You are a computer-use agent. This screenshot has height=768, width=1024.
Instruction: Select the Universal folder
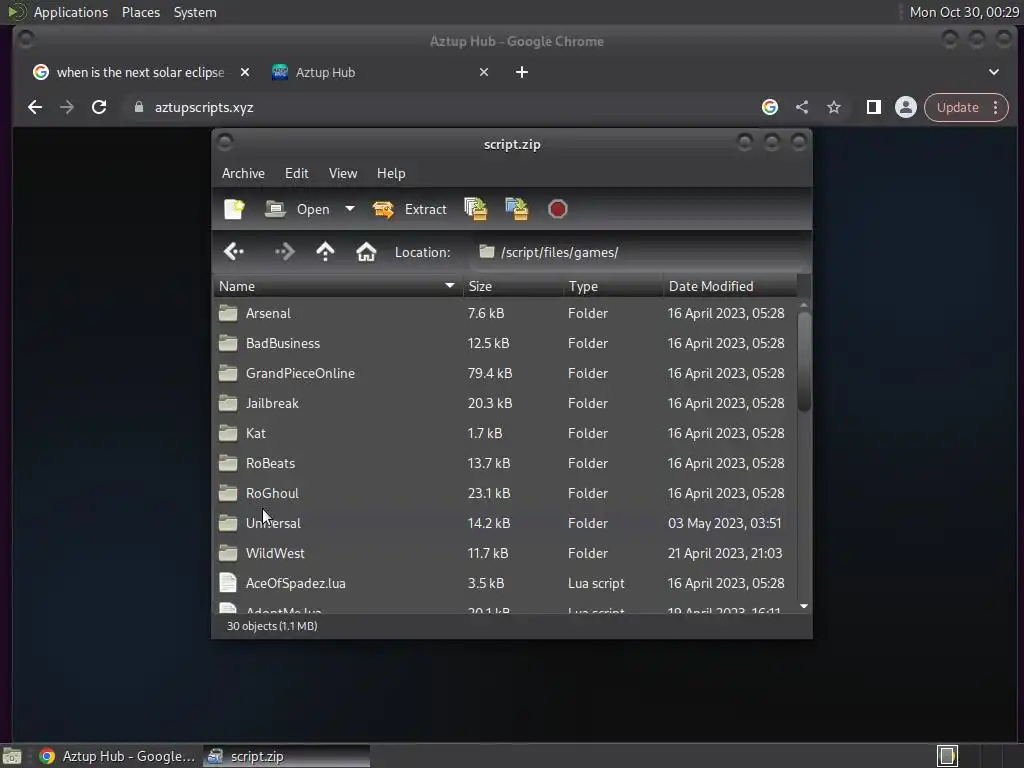click(x=505, y=524)
